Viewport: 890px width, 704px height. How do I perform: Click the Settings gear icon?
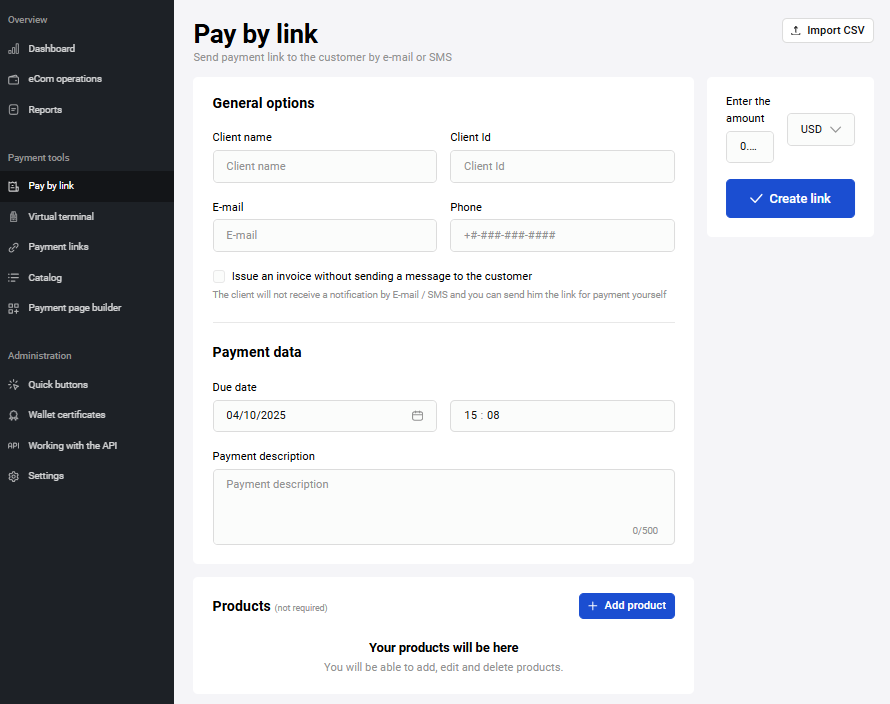13,477
